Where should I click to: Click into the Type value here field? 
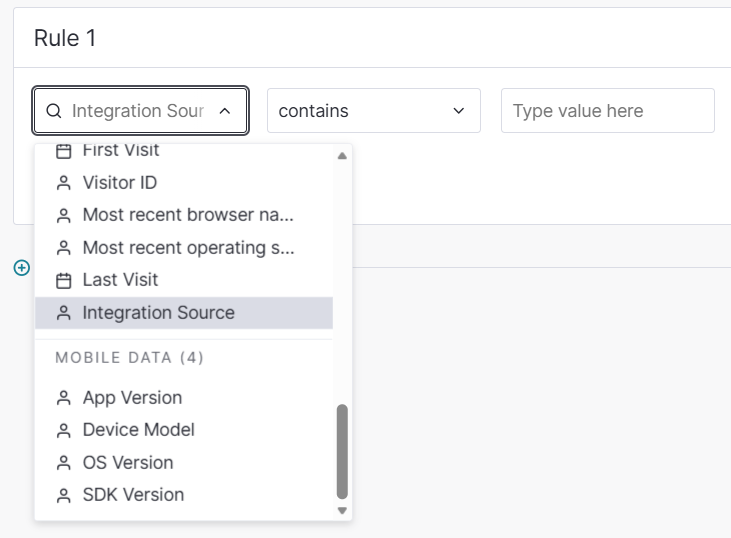(x=607, y=110)
